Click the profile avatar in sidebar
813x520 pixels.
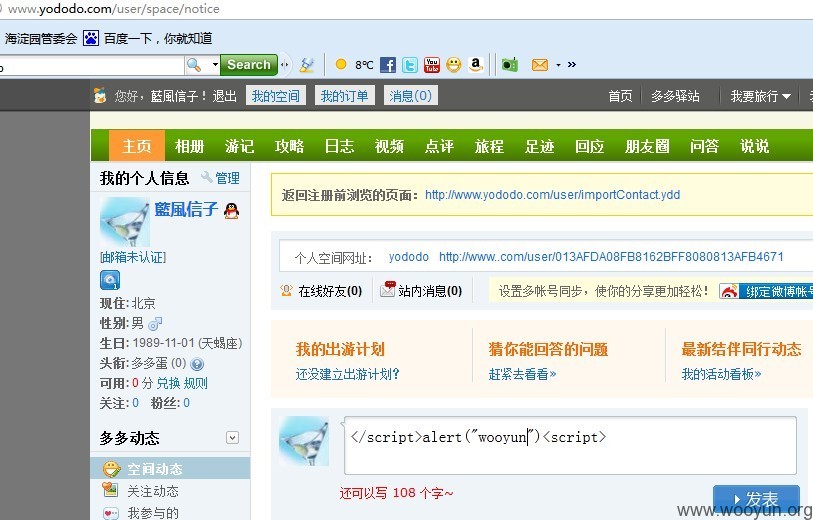124,222
